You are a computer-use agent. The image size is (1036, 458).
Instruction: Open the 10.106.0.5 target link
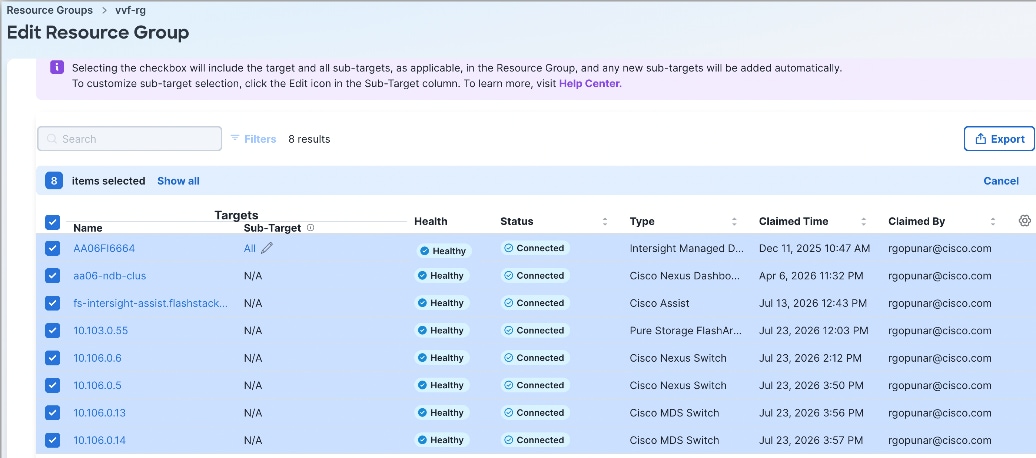click(97, 385)
